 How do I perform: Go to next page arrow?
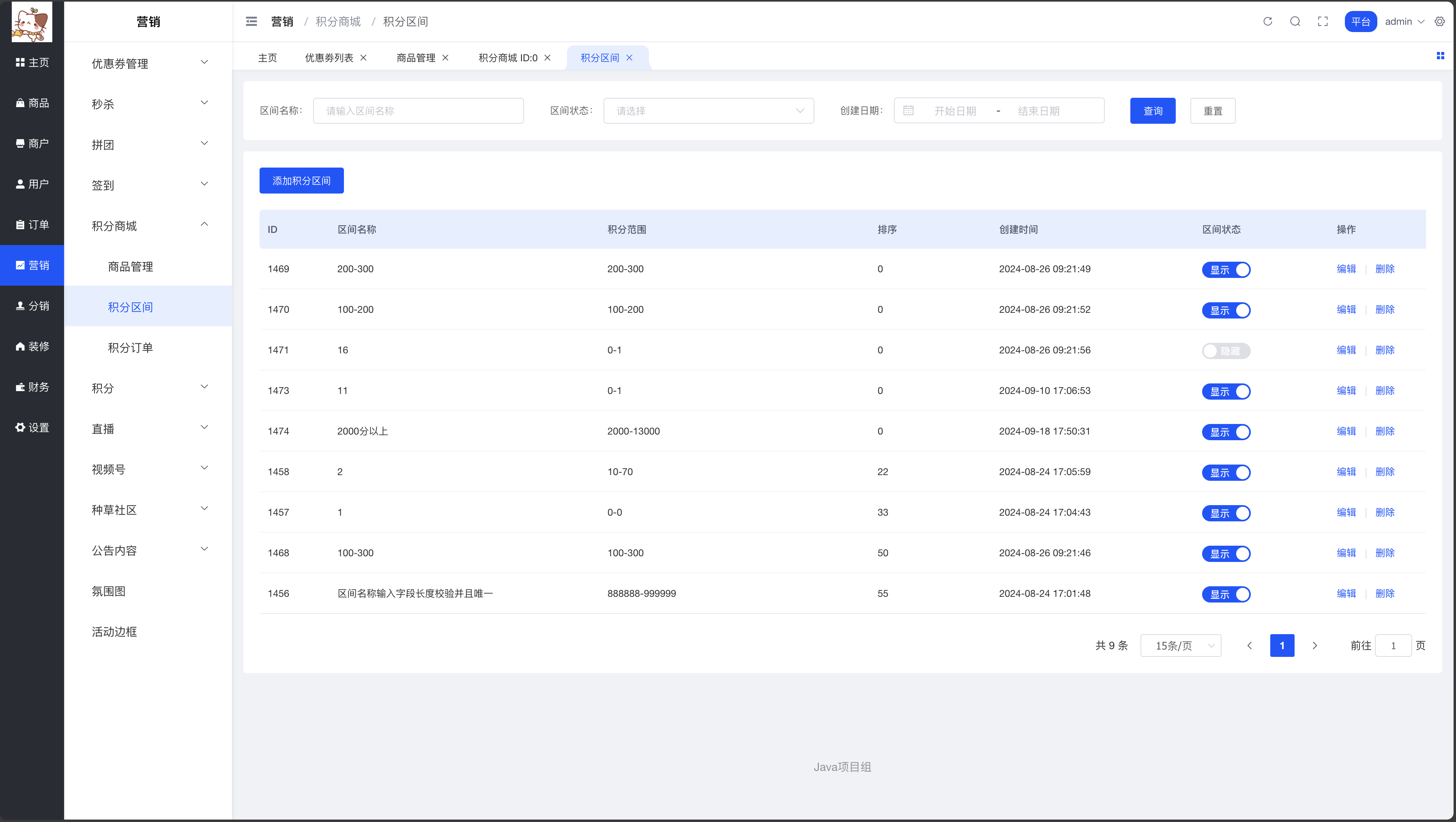tap(1315, 646)
